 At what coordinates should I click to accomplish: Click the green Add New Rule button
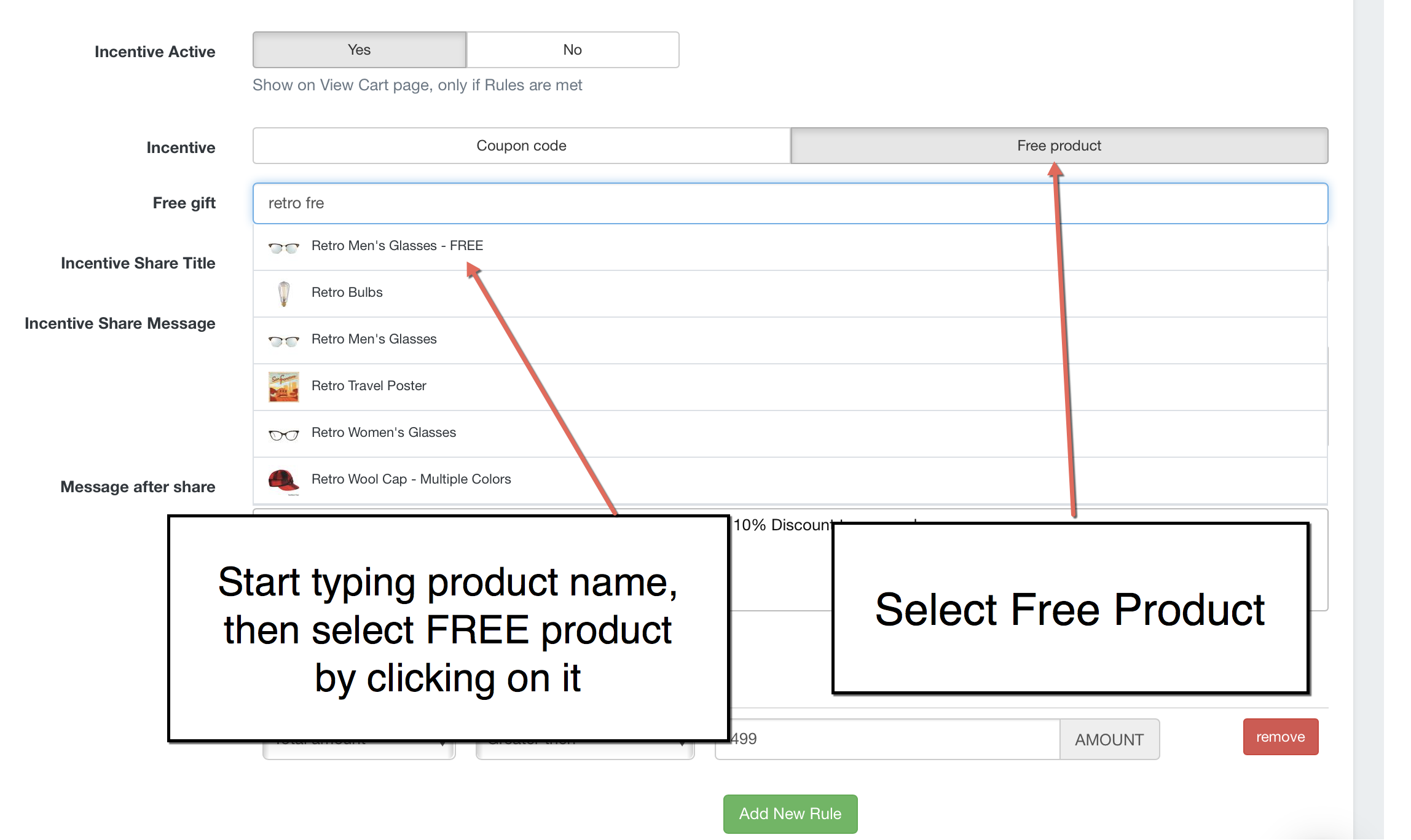coord(790,814)
